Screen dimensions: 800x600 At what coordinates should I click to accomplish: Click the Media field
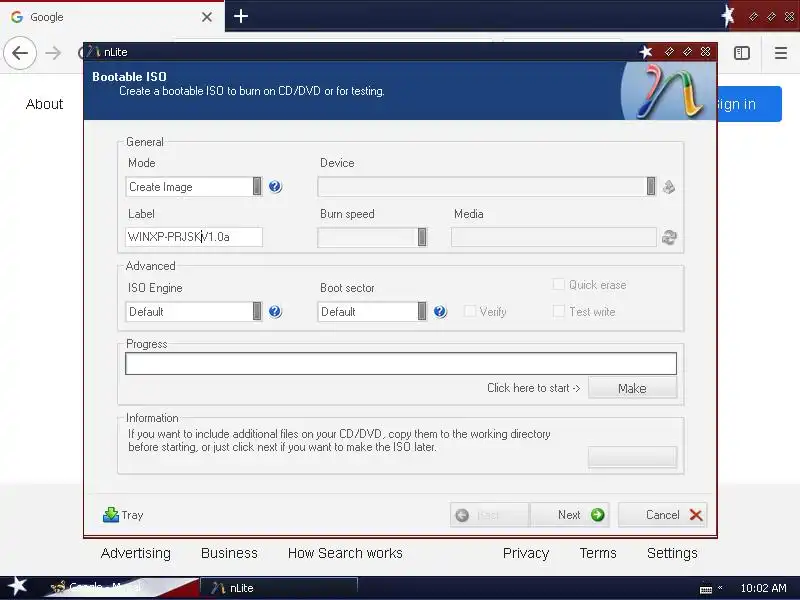[554, 237]
